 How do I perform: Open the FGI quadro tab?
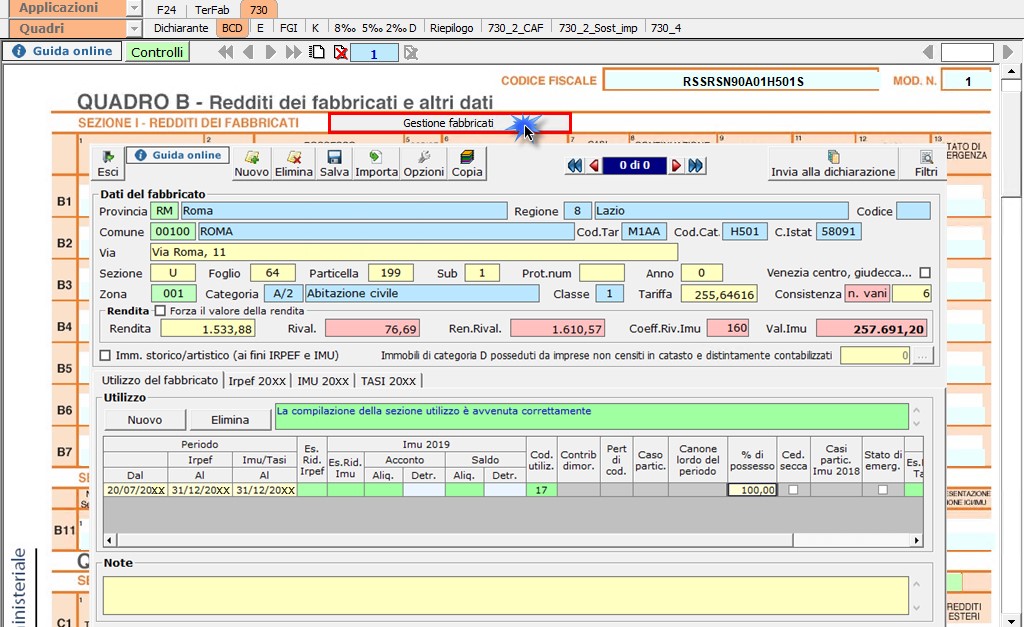[x=289, y=28]
